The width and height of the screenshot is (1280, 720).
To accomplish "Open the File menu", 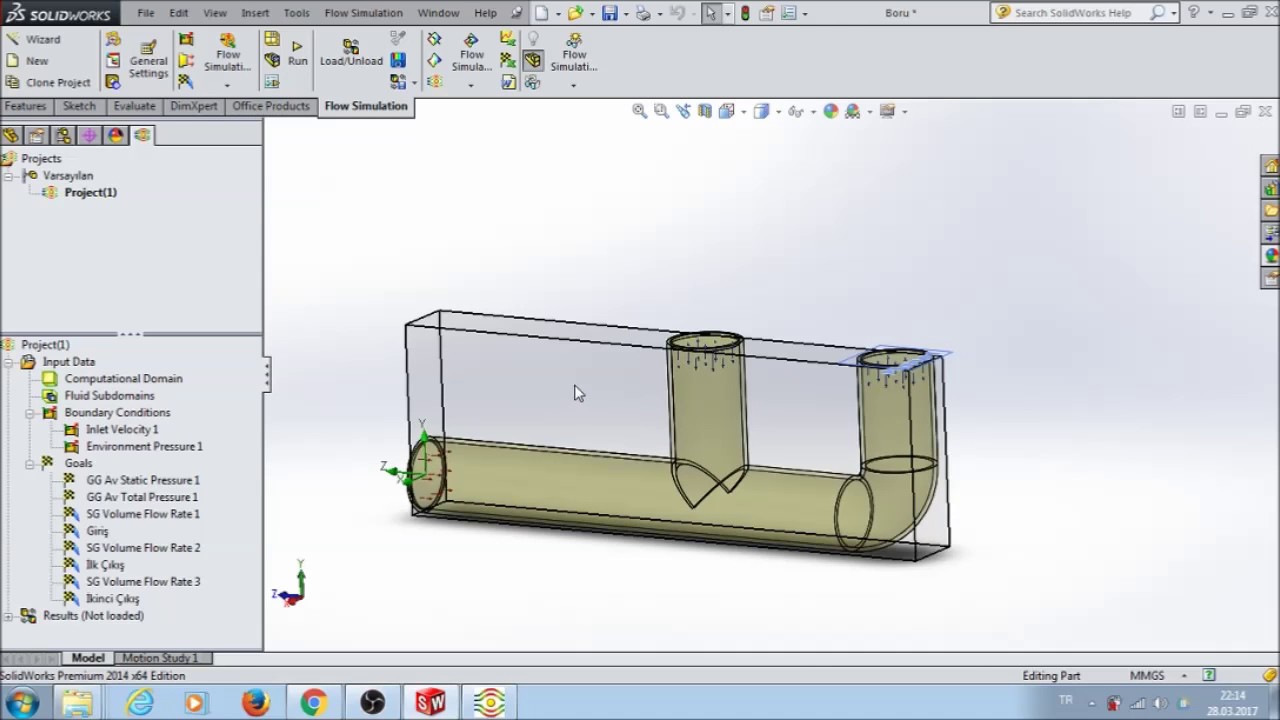I will click(x=146, y=13).
